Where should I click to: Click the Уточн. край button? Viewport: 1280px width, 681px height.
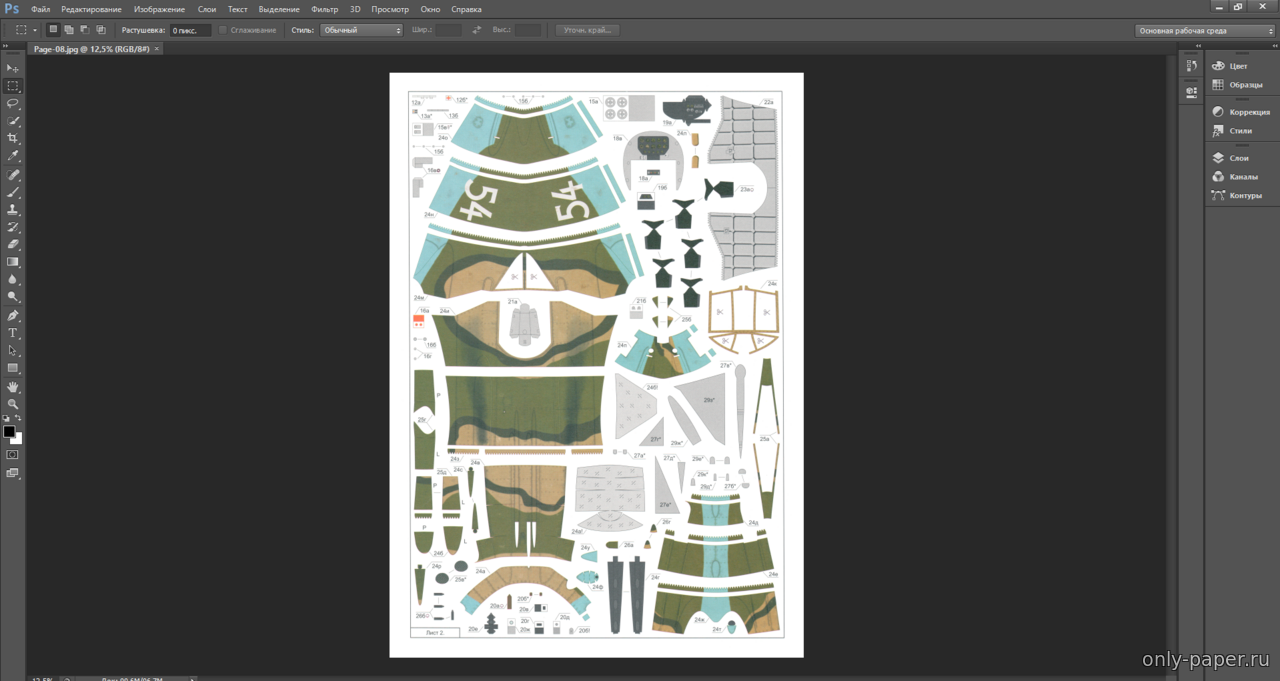588,30
